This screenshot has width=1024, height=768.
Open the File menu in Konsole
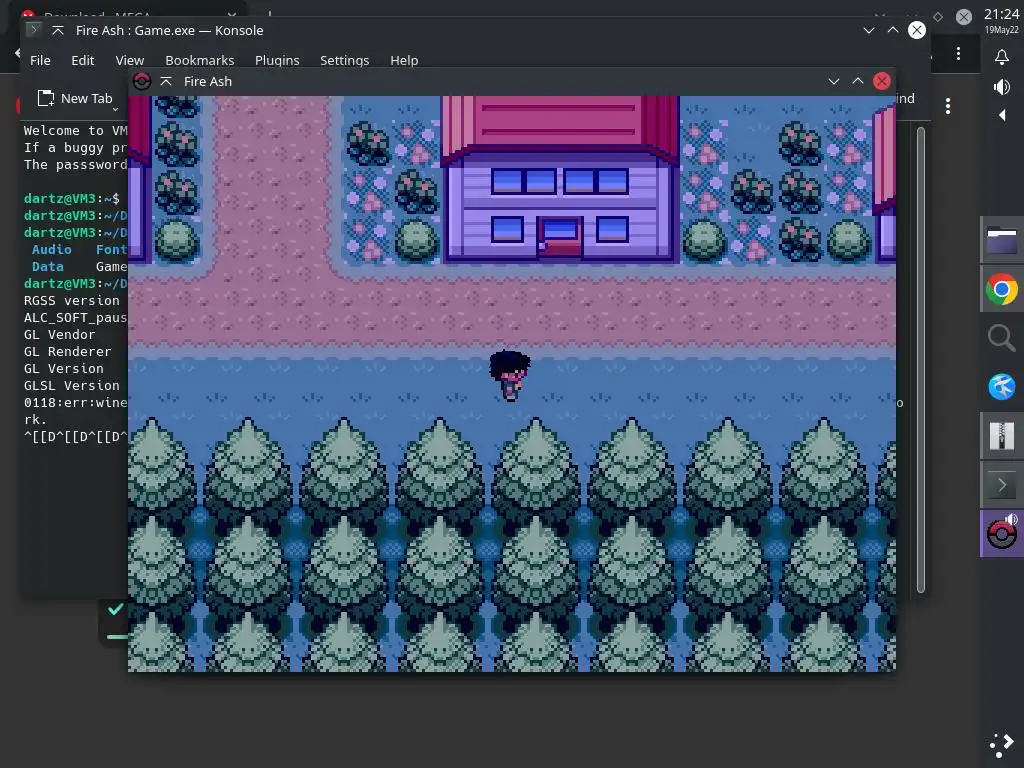click(40, 60)
